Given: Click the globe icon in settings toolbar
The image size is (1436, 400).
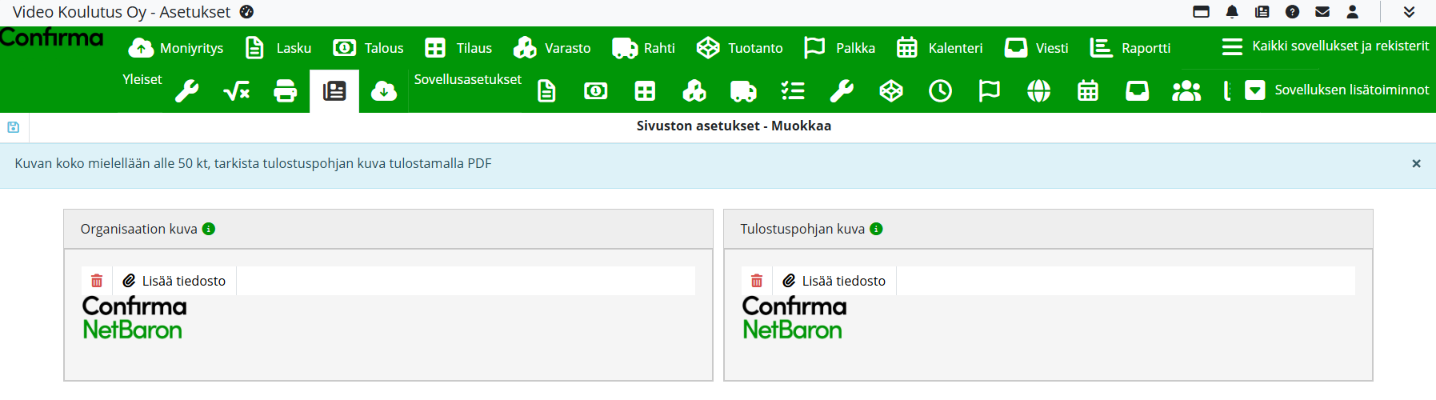Looking at the screenshot, I should pyautogui.click(x=1039, y=92).
